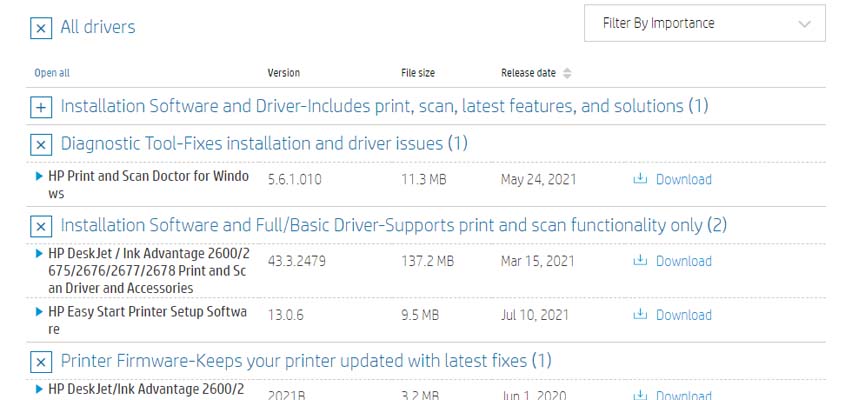Click the 'All drivers' heading text
The width and height of the screenshot is (850, 400).
click(98, 27)
